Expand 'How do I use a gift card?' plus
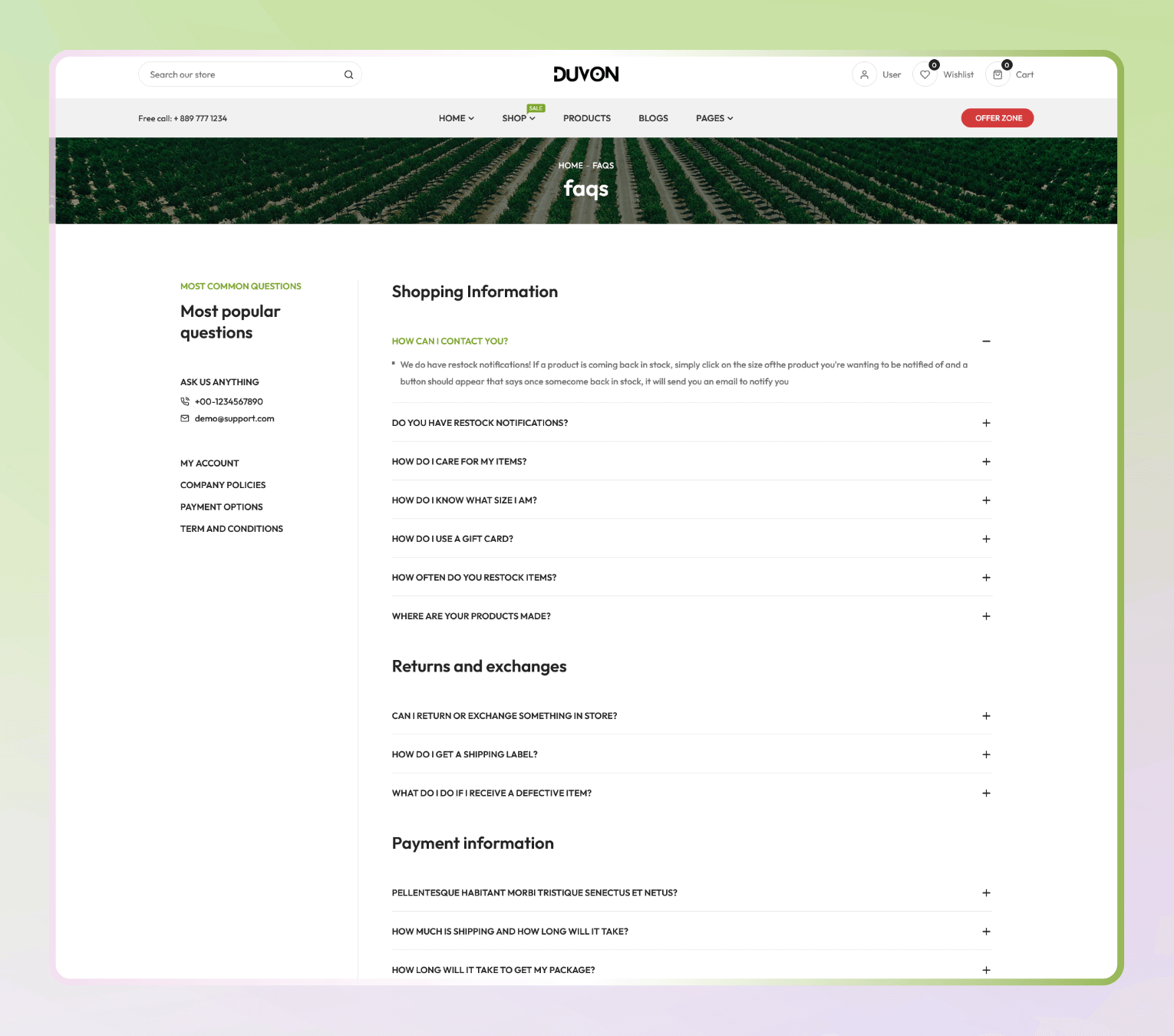 (x=986, y=539)
